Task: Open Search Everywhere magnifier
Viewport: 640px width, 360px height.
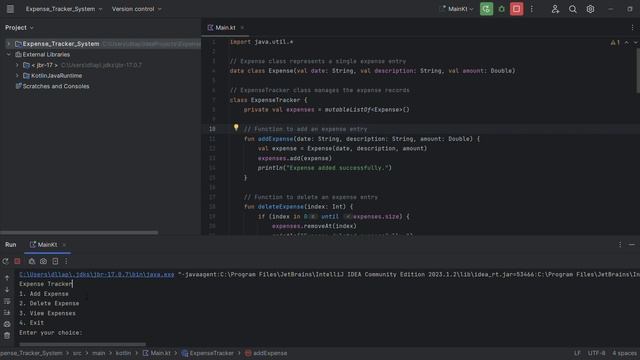Action: (573, 9)
